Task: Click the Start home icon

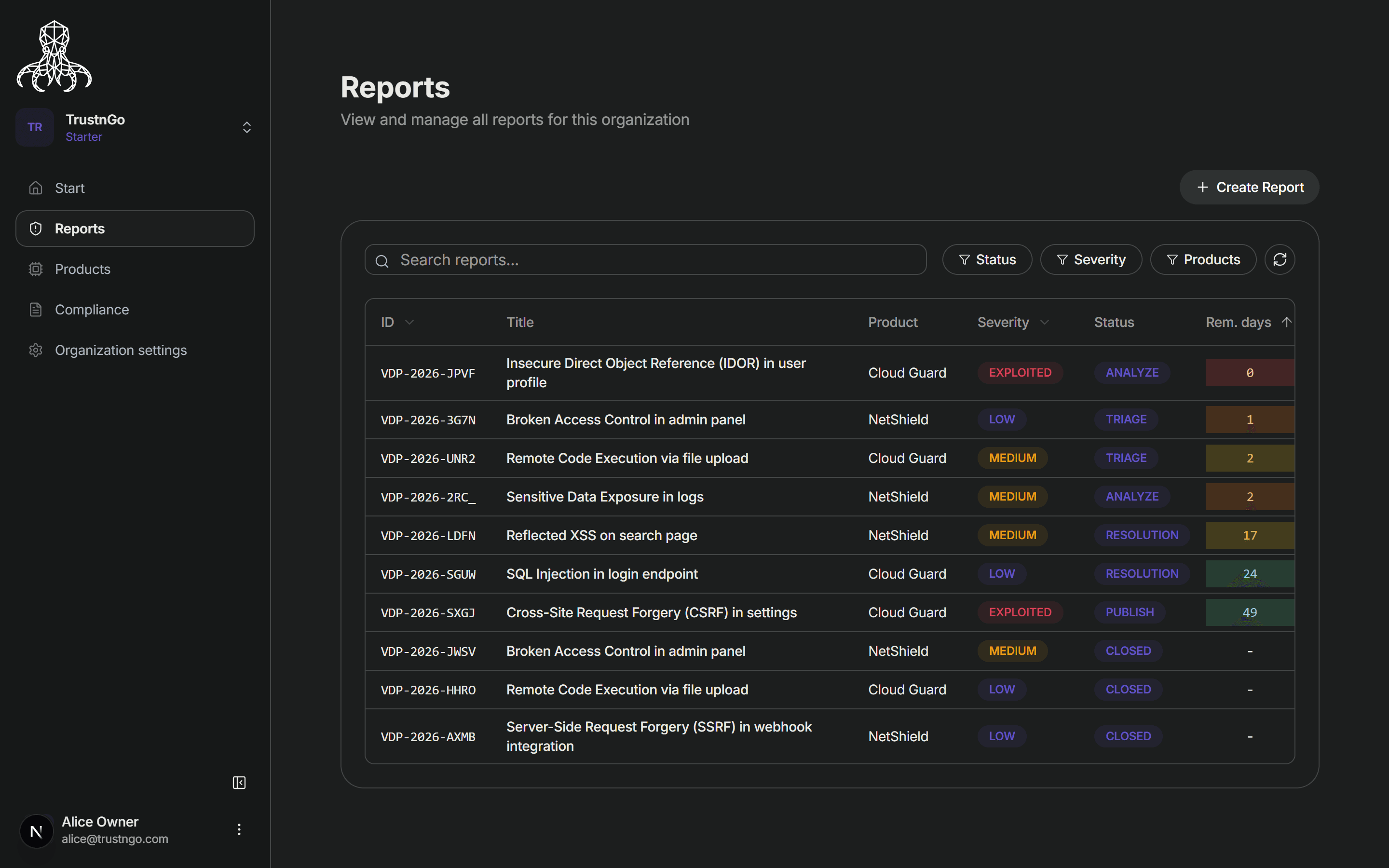Action: click(x=36, y=188)
